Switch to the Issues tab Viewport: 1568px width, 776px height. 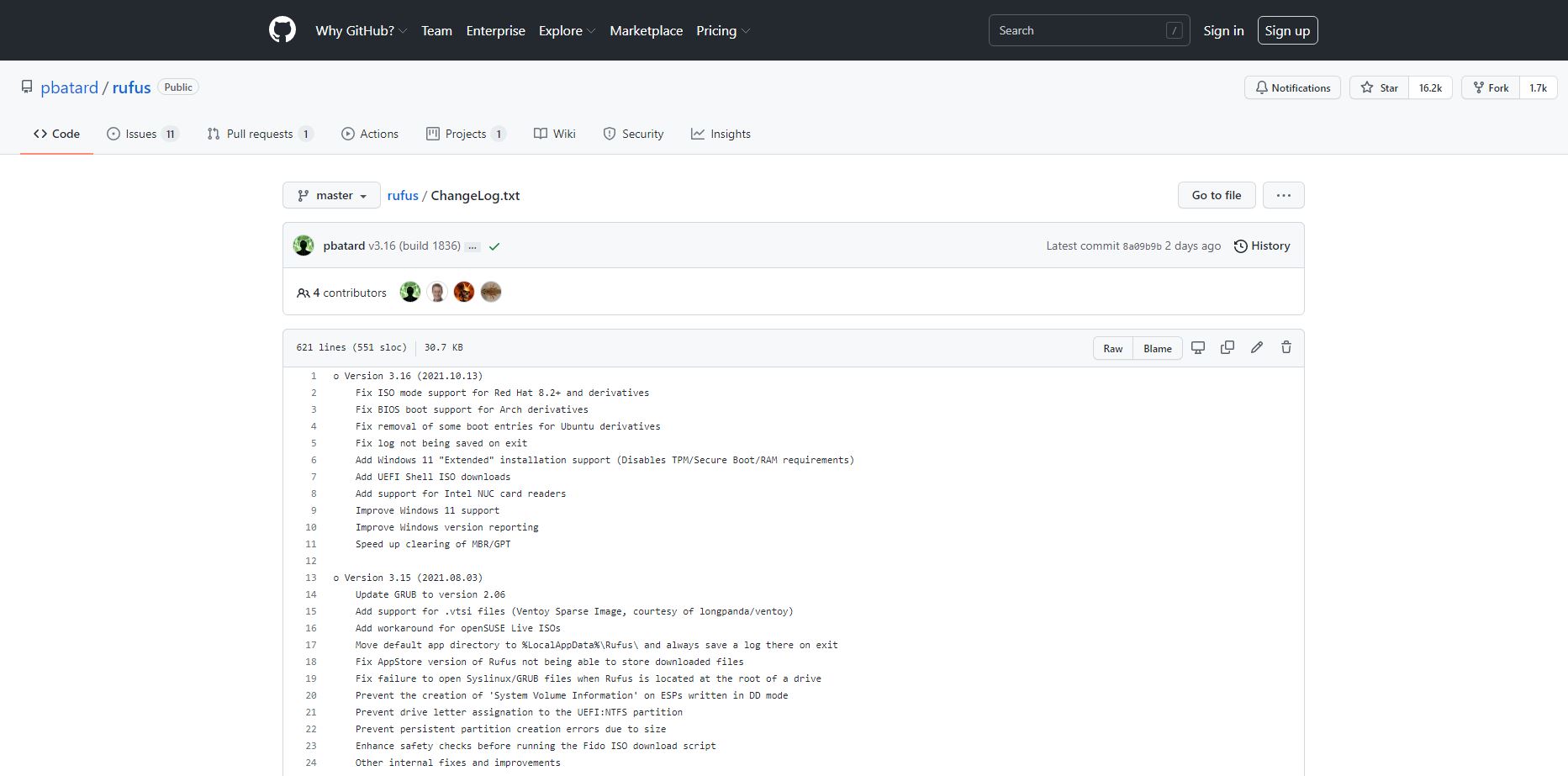coord(143,134)
